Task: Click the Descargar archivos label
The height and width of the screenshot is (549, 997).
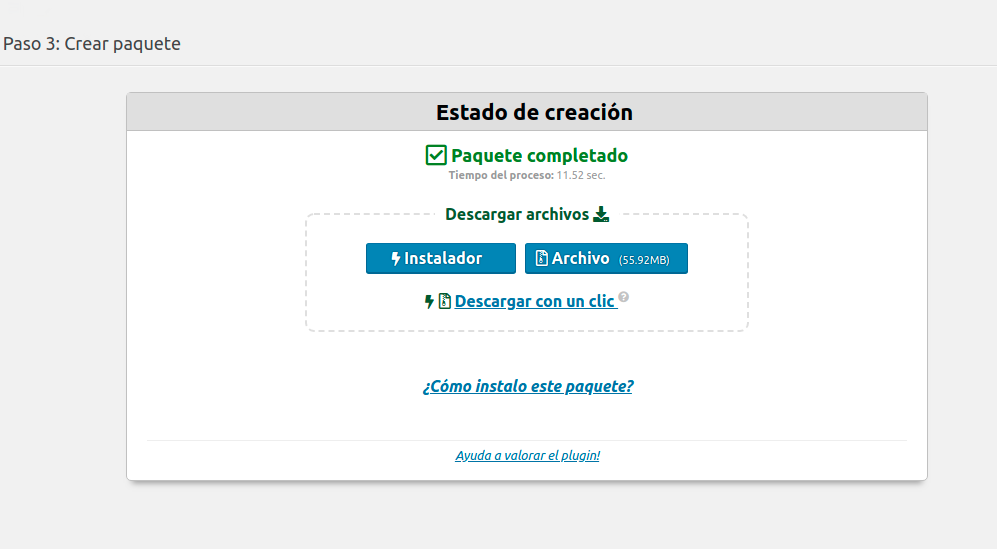Action: tap(517, 214)
